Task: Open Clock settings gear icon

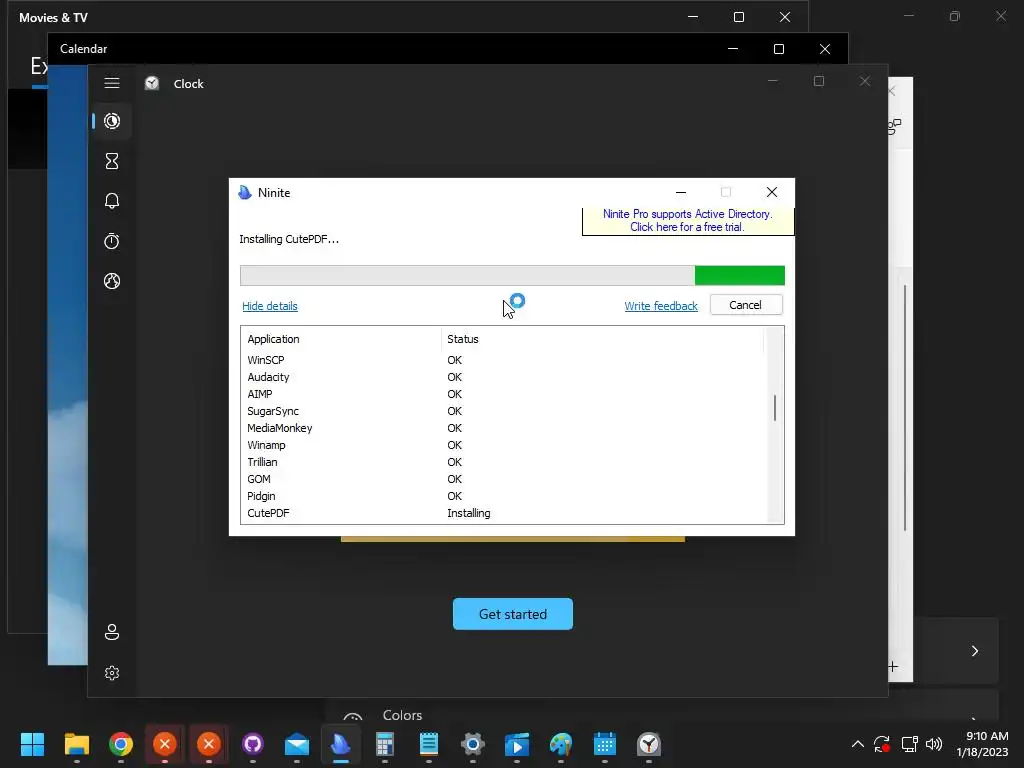Action: 112,673
